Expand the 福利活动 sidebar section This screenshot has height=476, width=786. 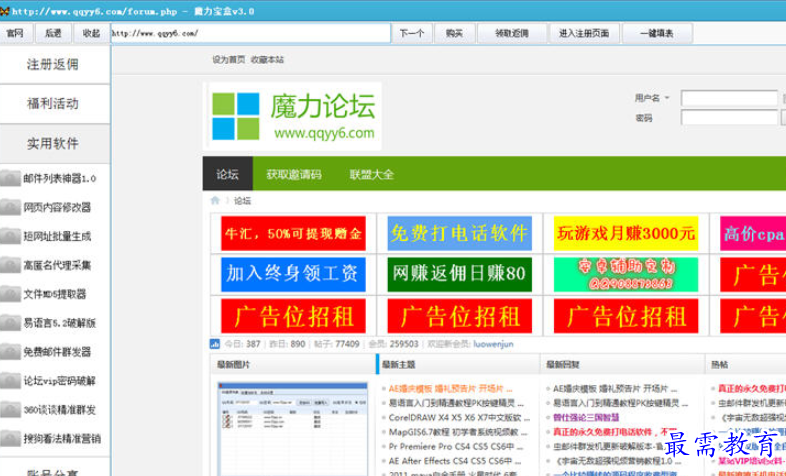[x=53, y=103]
